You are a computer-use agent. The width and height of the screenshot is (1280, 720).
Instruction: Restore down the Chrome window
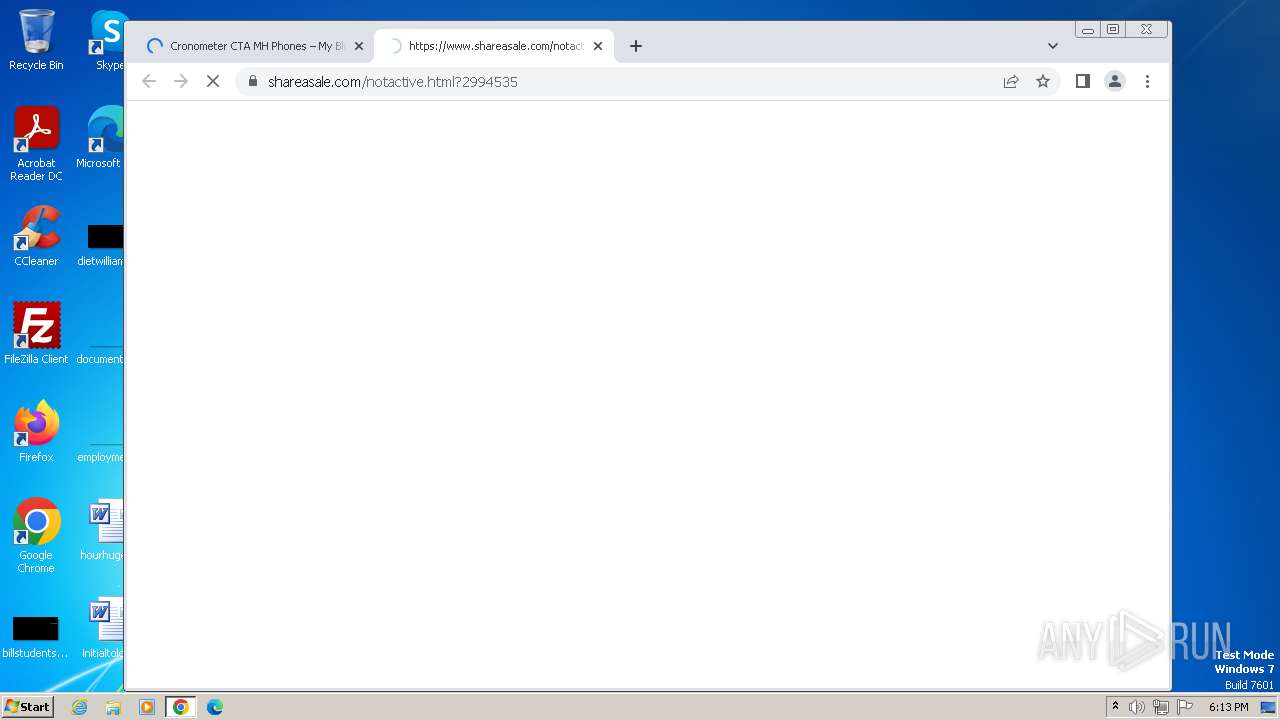1113,30
